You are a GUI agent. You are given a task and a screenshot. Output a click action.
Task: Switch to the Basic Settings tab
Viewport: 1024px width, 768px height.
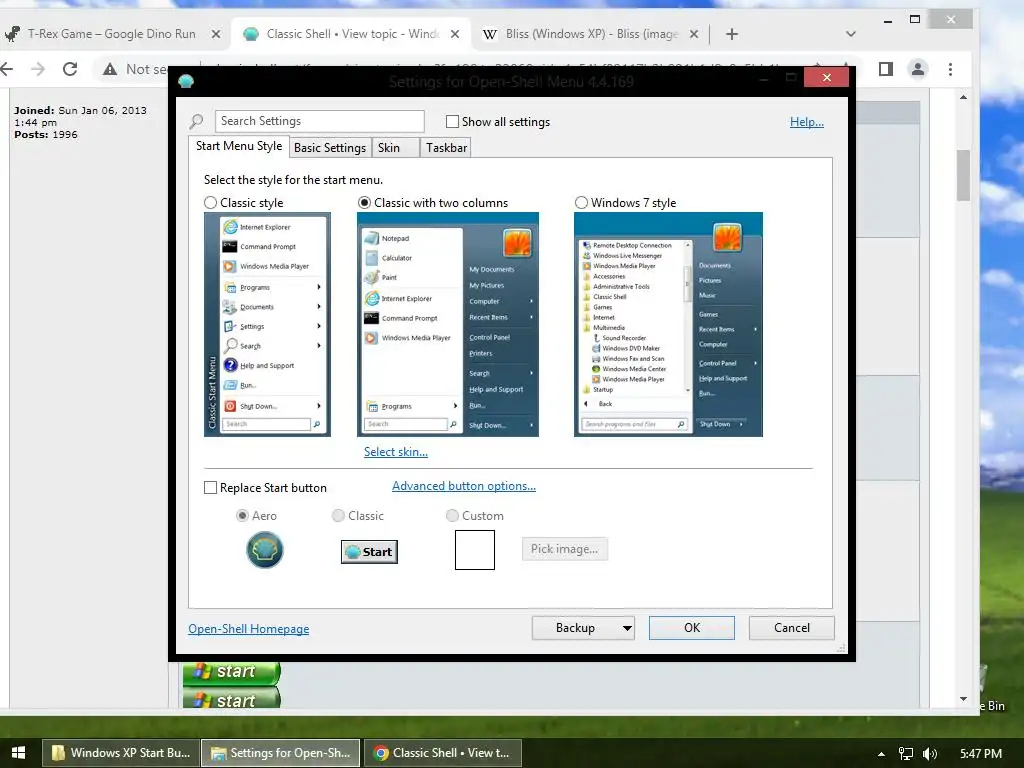(330, 148)
